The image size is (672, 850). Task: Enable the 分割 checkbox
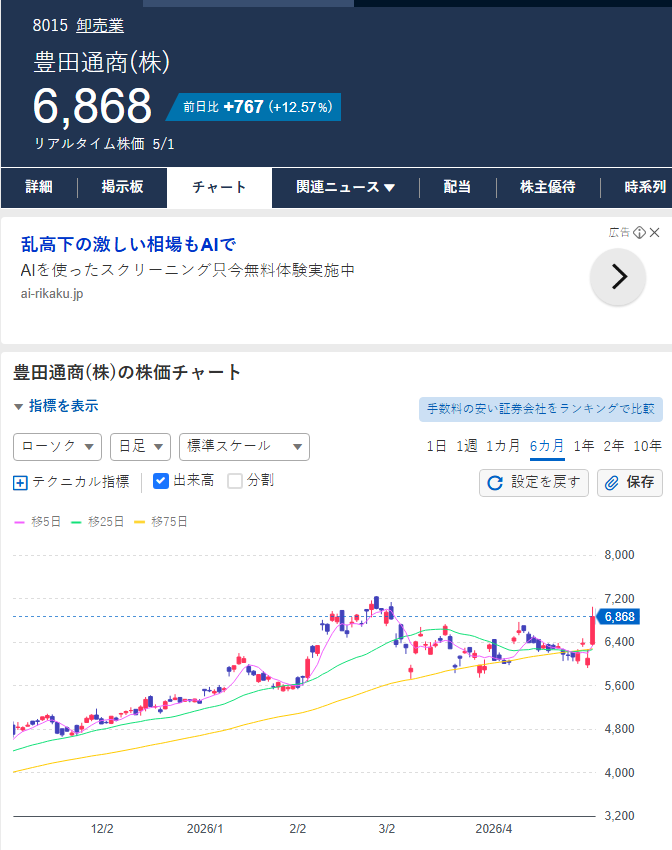pyautogui.click(x=235, y=481)
